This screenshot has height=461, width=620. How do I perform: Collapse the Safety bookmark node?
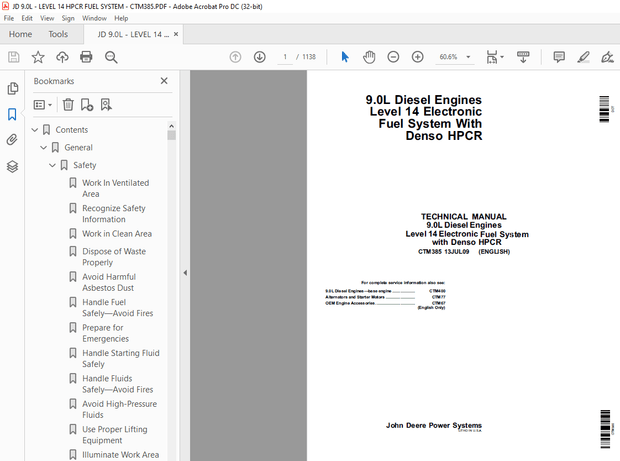pos(52,165)
